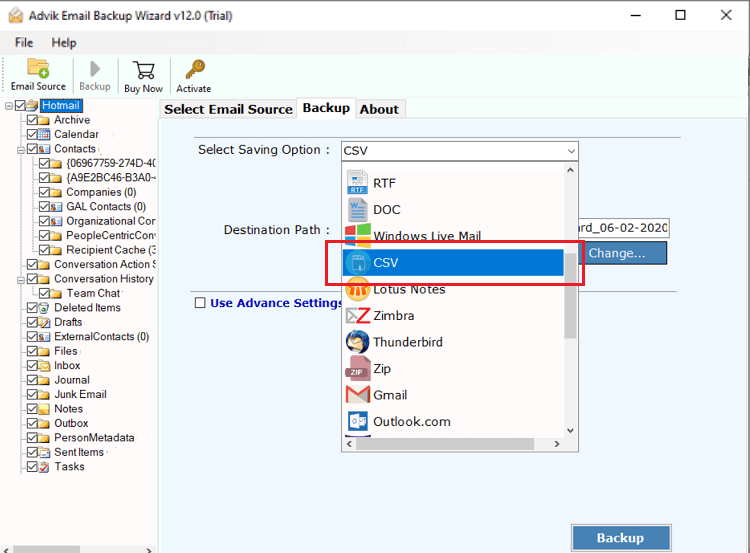Viewport: 750px width, 553px height.
Task: Click the Destination Path input field
Action: point(623,228)
